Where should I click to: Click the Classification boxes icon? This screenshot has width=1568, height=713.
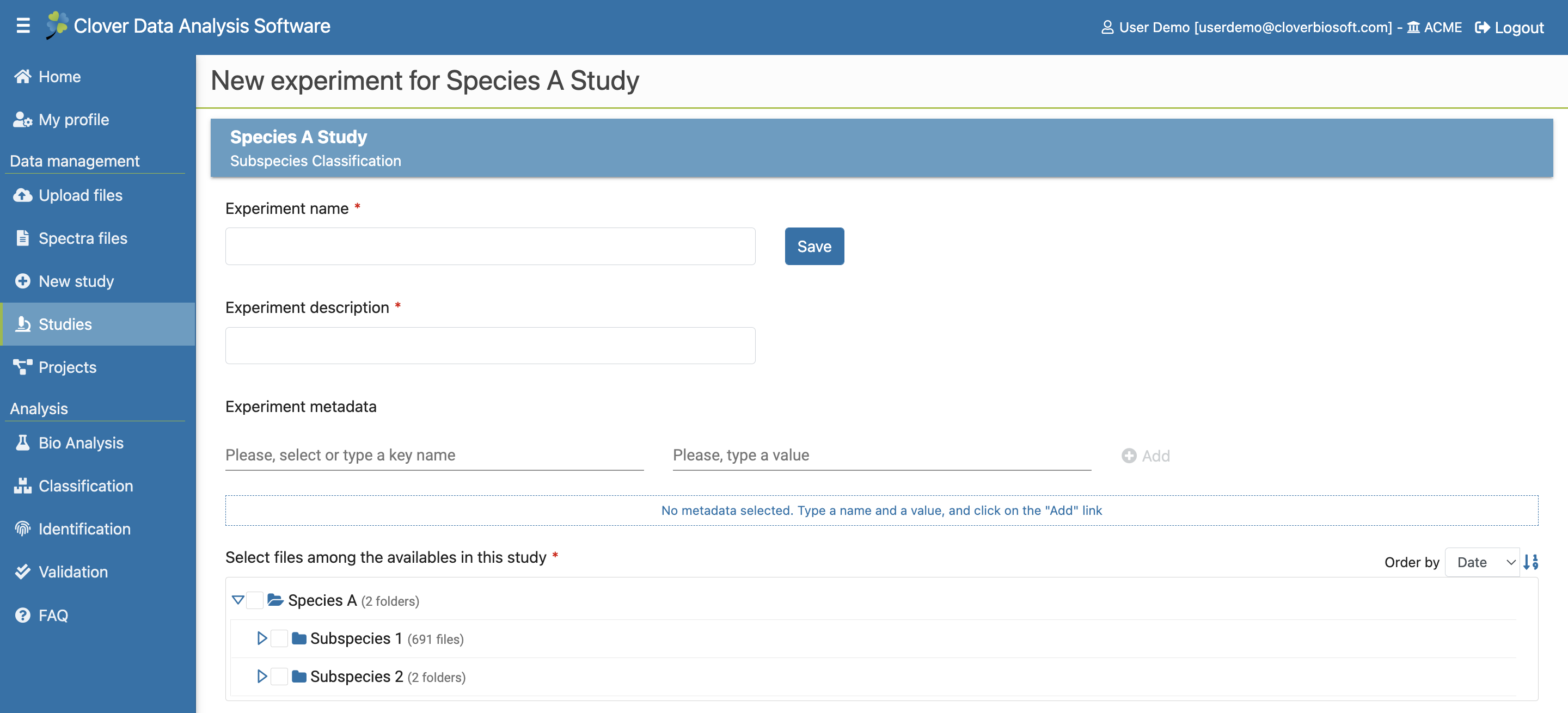(22, 486)
